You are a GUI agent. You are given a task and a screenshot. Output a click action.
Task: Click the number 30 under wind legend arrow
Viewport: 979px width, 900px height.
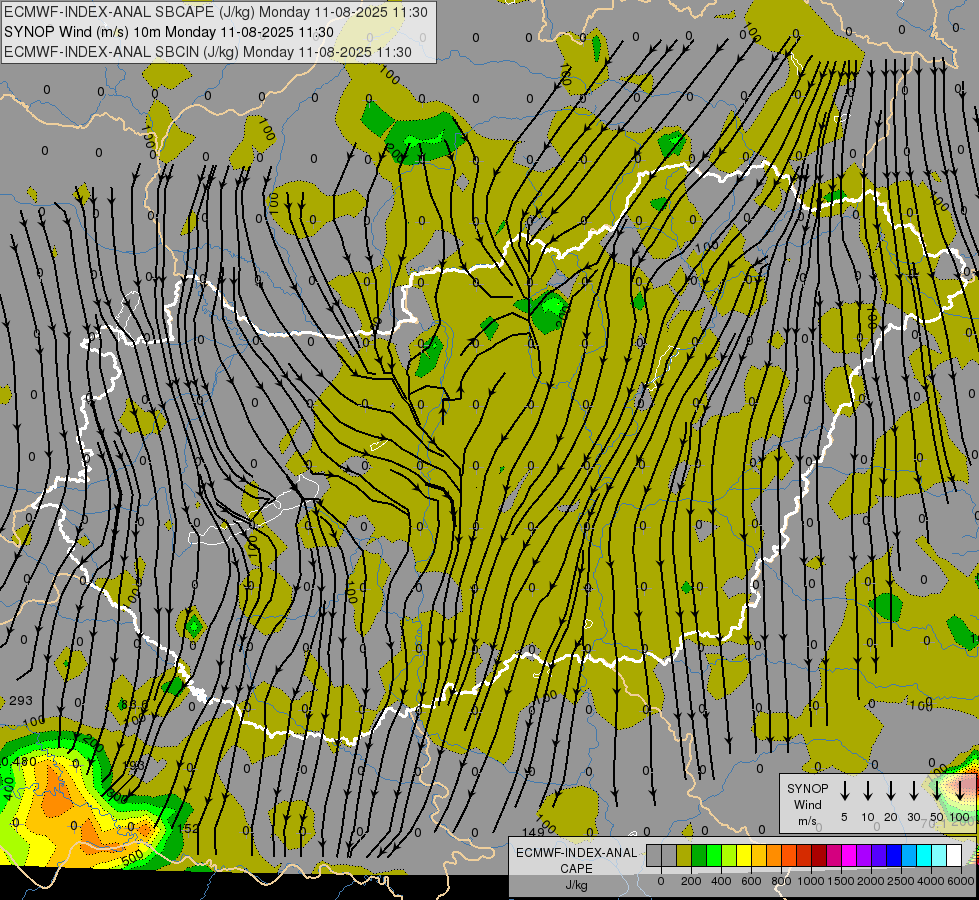[x=913, y=817]
